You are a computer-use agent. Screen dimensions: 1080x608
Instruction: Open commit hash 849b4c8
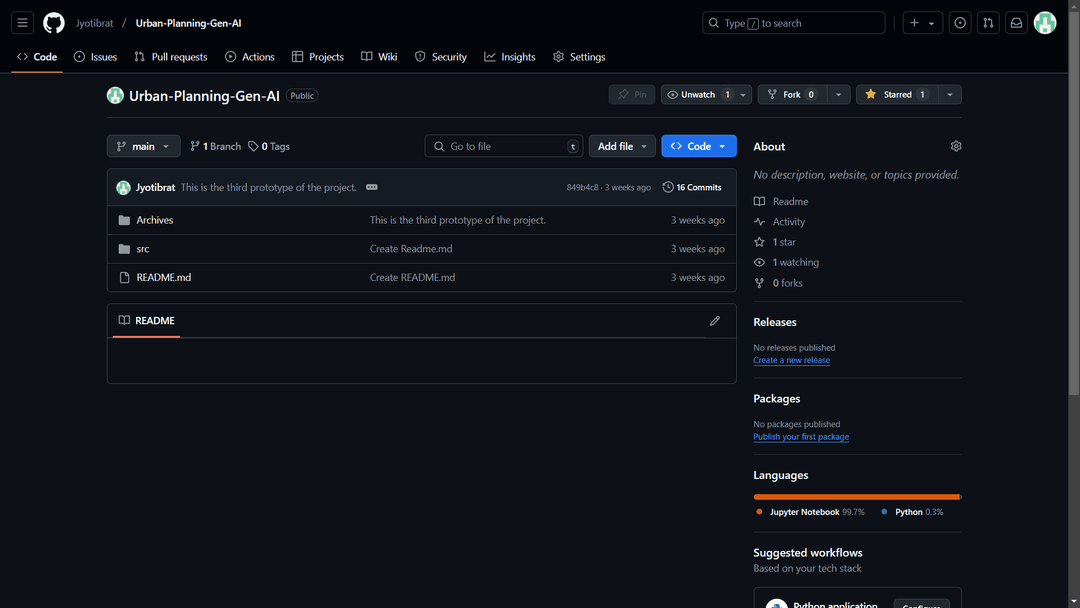(582, 187)
